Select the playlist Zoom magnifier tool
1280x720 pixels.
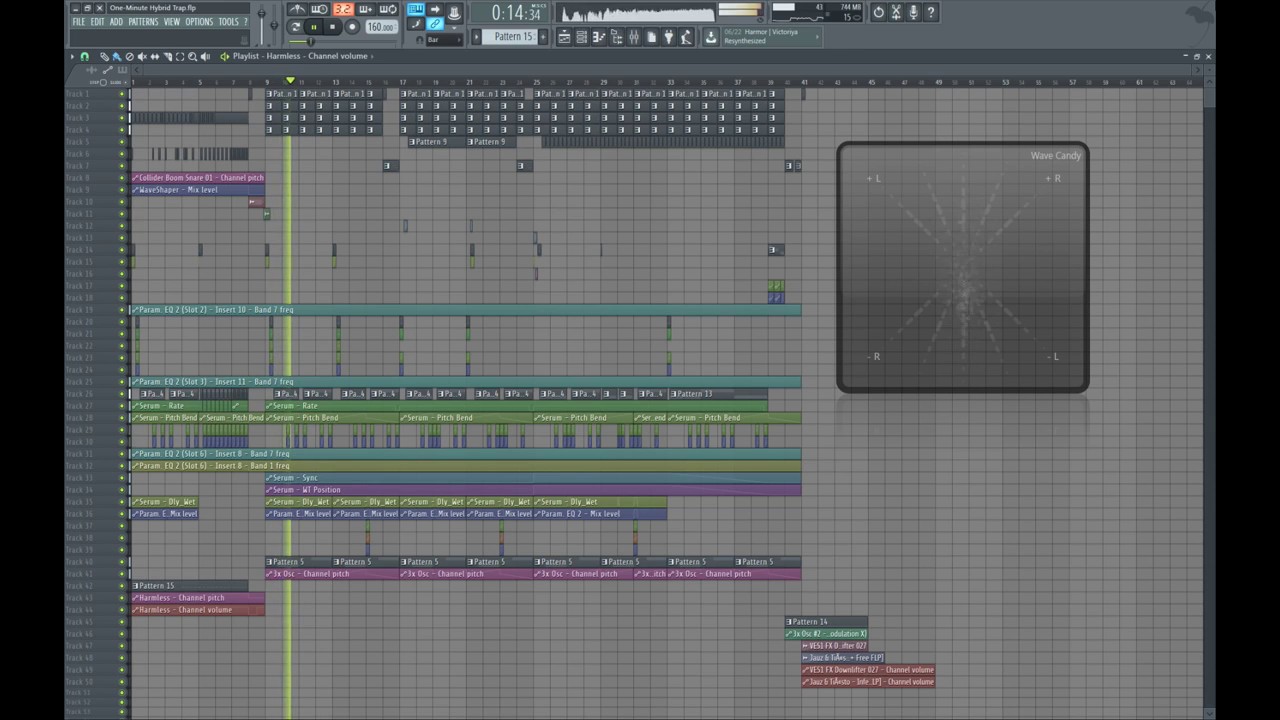click(192, 56)
